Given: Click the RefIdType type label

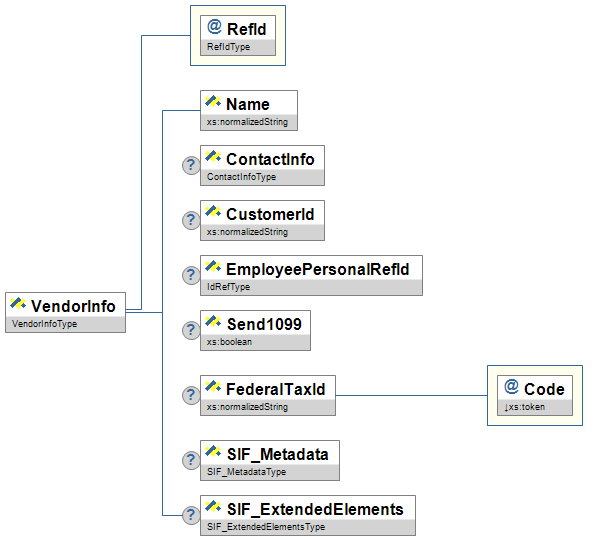Looking at the screenshot, I should (x=228, y=47).
